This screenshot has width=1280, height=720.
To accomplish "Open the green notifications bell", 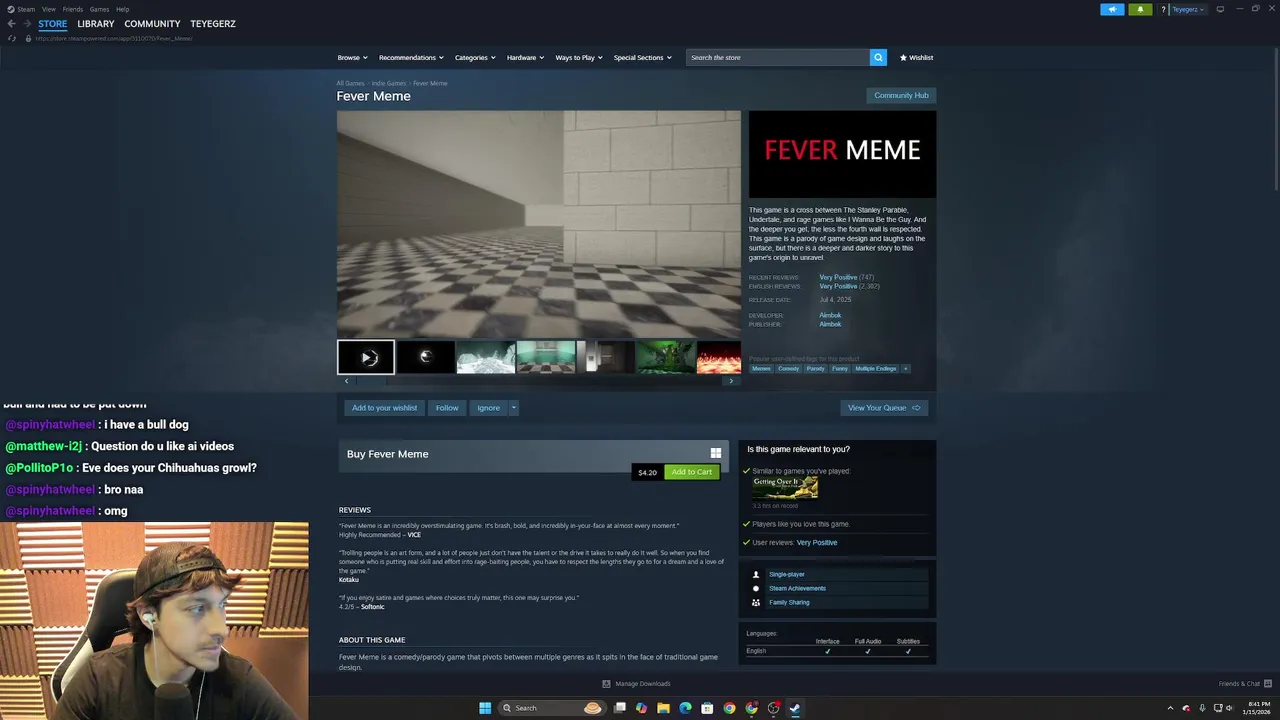I will (x=1140, y=9).
